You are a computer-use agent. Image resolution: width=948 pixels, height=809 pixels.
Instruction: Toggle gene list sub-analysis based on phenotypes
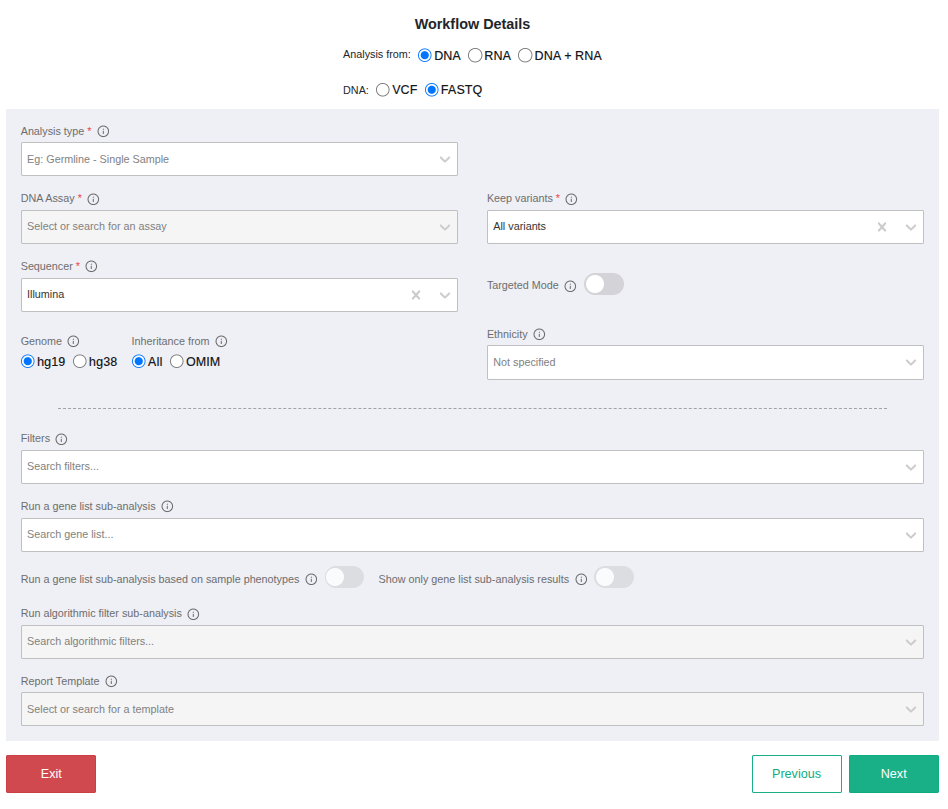[x=344, y=578]
